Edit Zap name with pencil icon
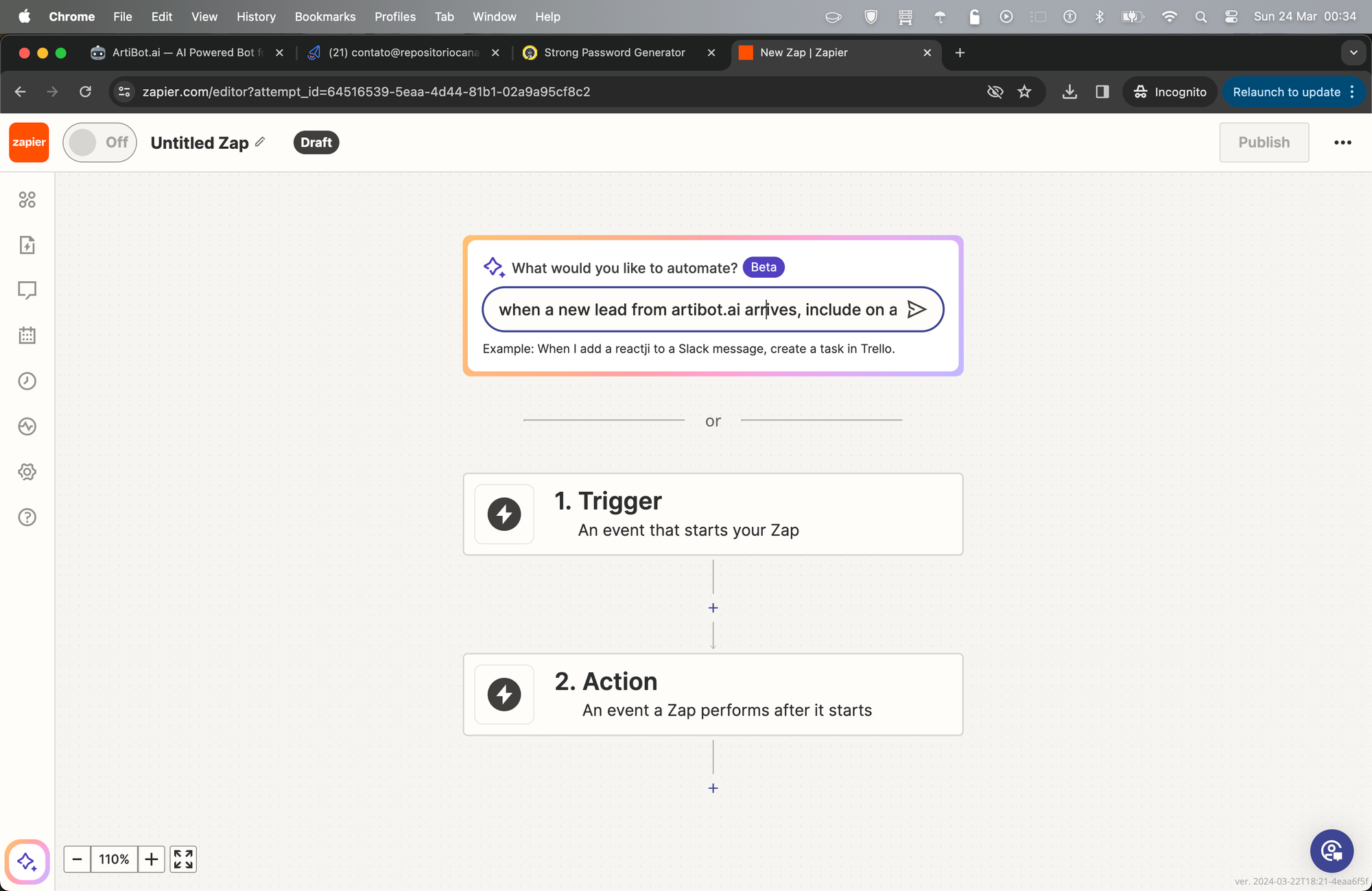 [260, 142]
